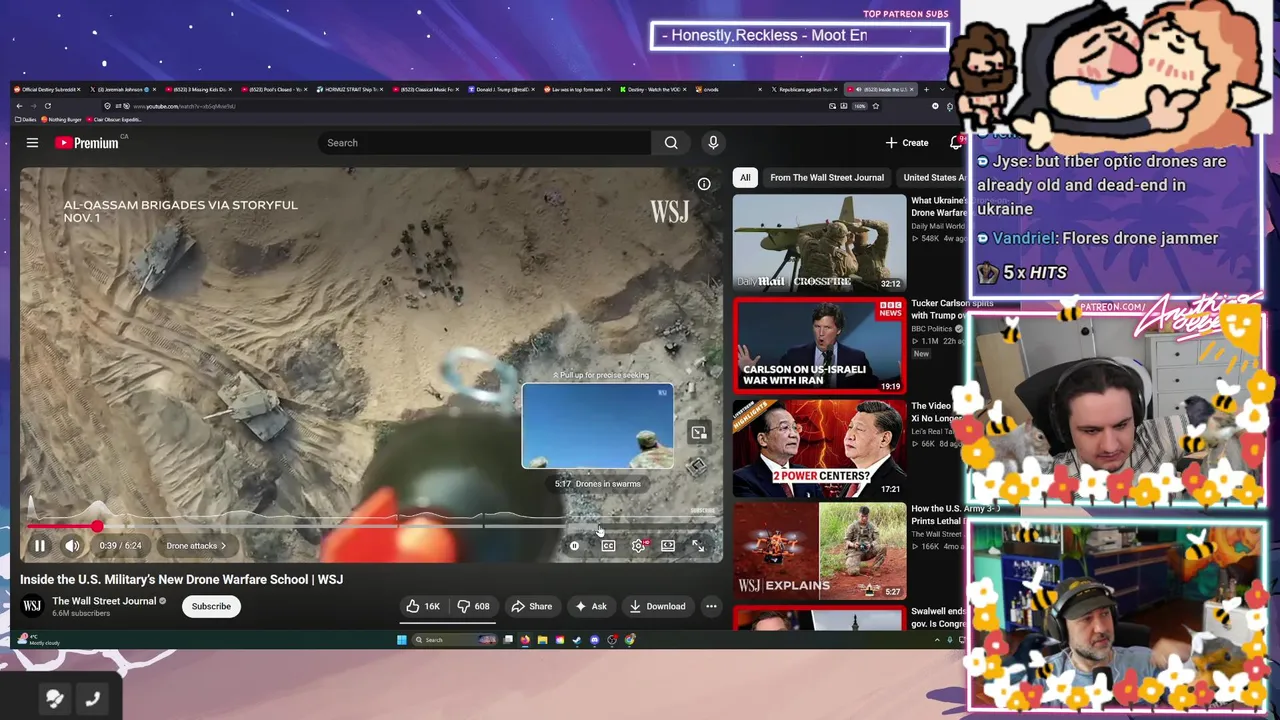Open more actions three-dot menu
1280x720 pixels.
(x=711, y=606)
